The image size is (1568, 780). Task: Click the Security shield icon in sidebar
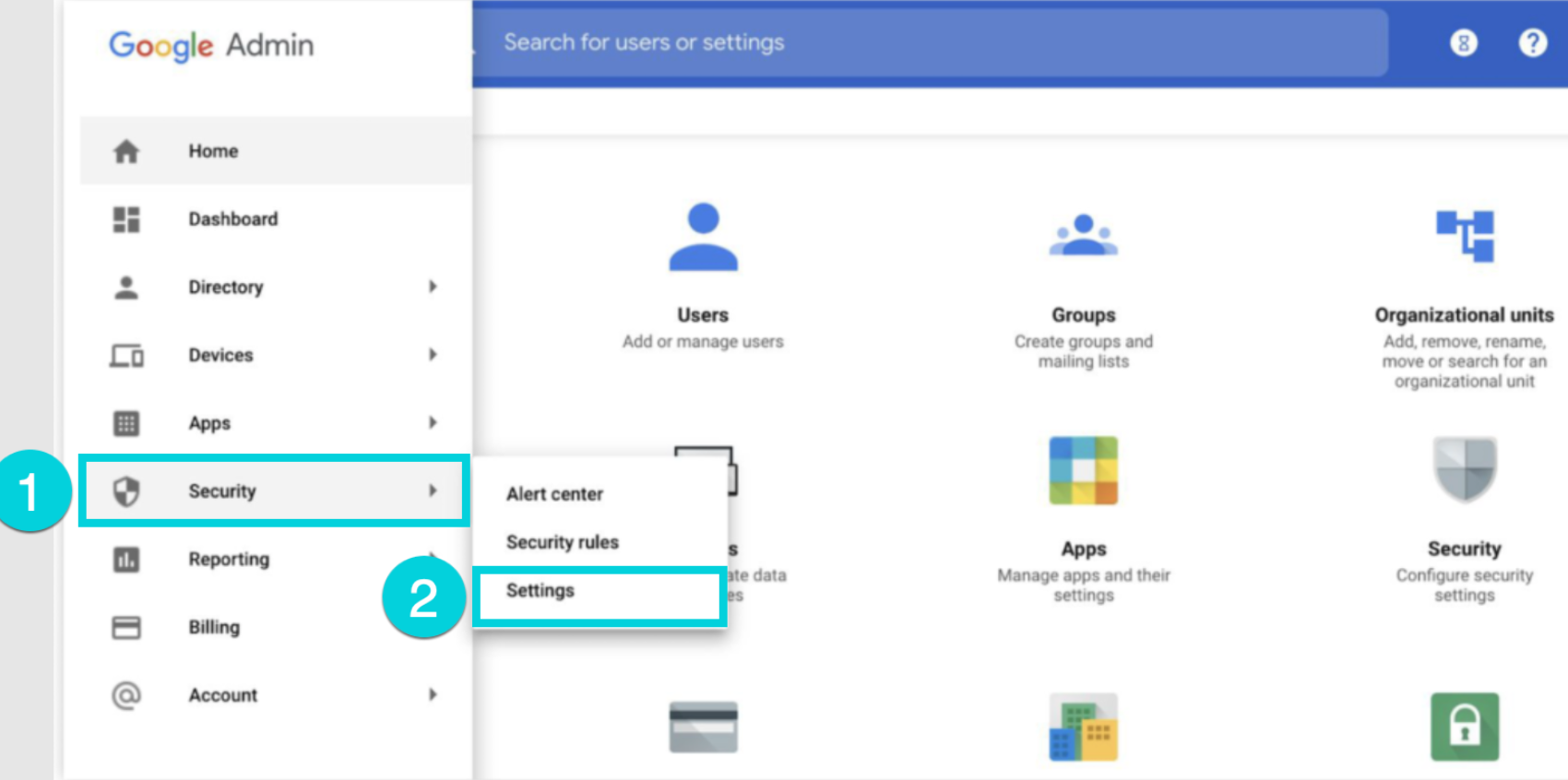(126, 491)
